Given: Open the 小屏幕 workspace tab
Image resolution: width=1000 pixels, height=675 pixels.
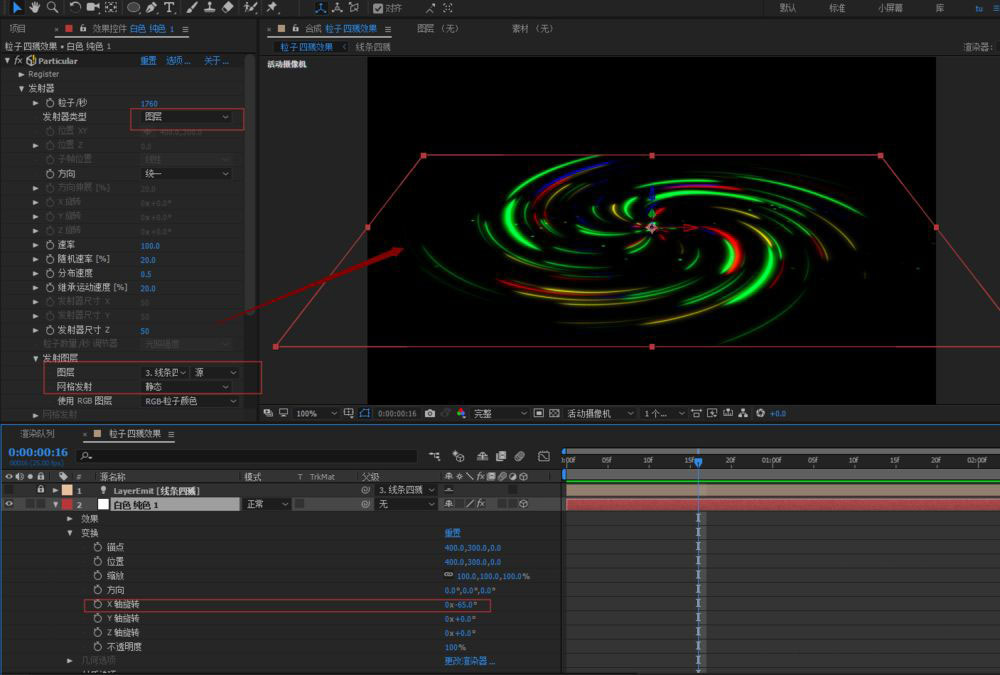Looking at the screenshot, I should coord(890,8).
